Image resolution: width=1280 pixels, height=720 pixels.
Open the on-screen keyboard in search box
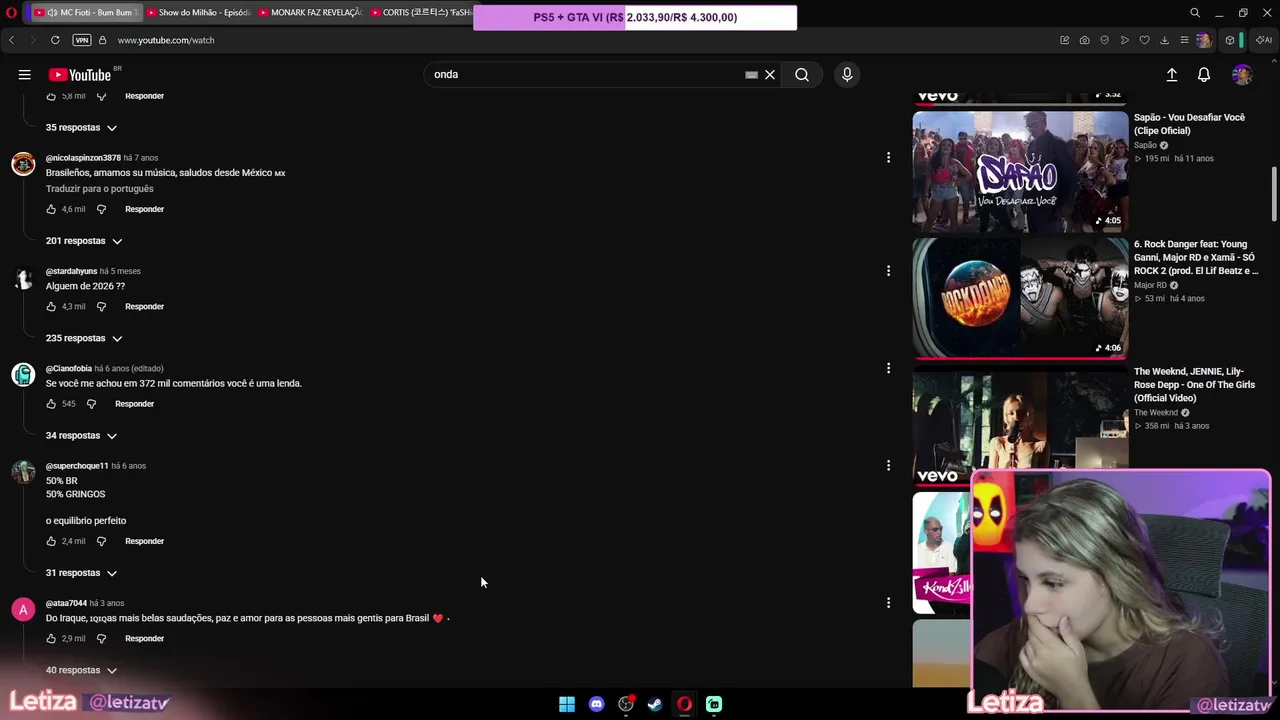[751, 75]
